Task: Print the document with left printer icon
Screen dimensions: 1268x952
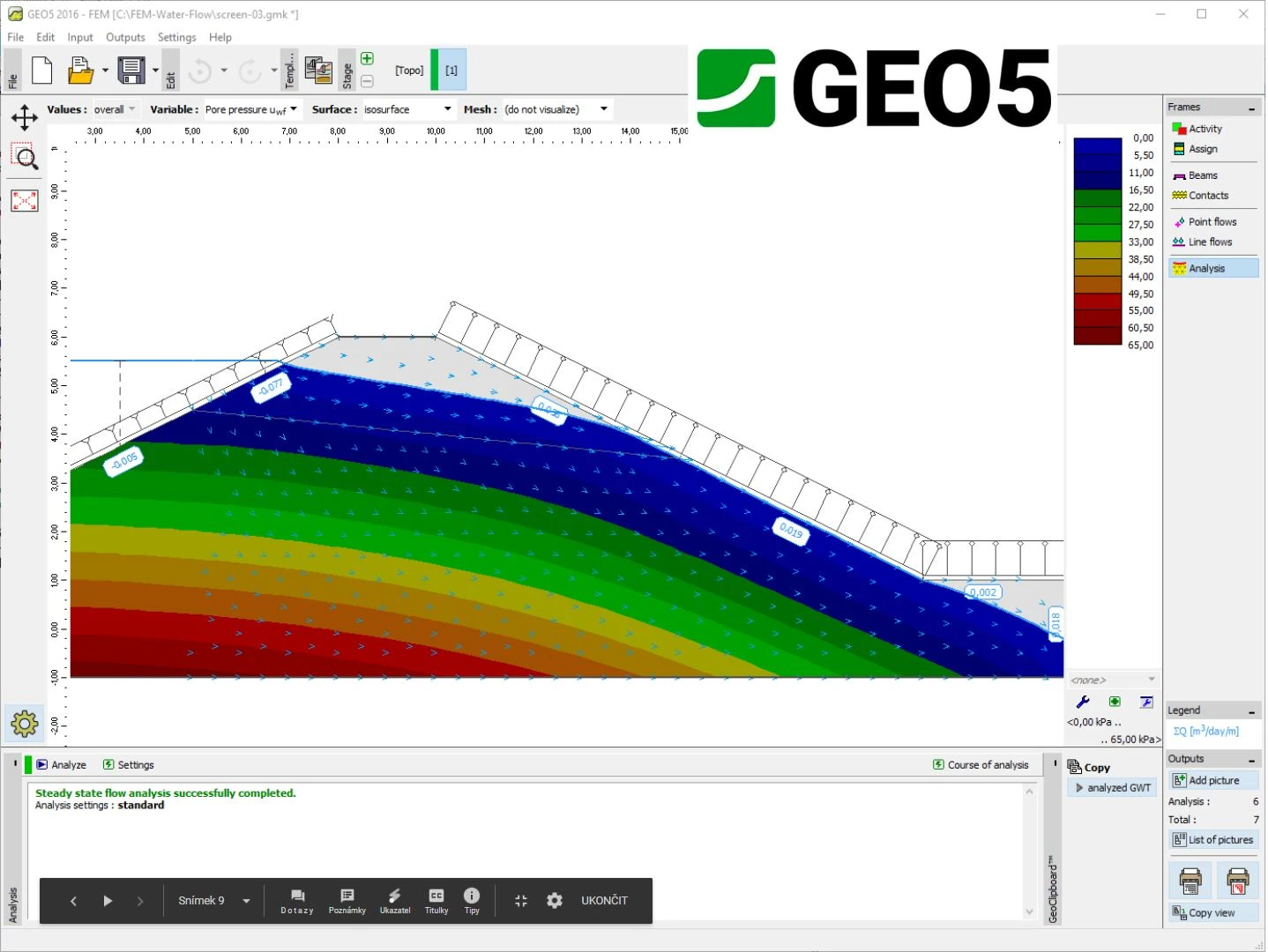Action: coord(1190,880)
